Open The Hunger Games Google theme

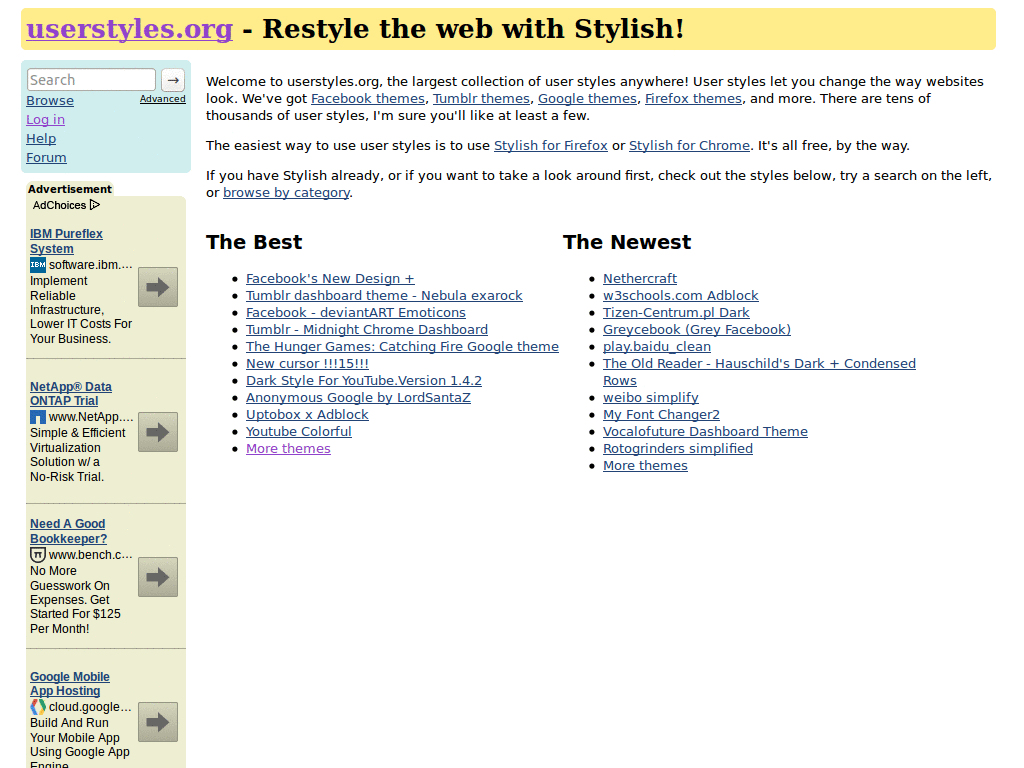402,347
